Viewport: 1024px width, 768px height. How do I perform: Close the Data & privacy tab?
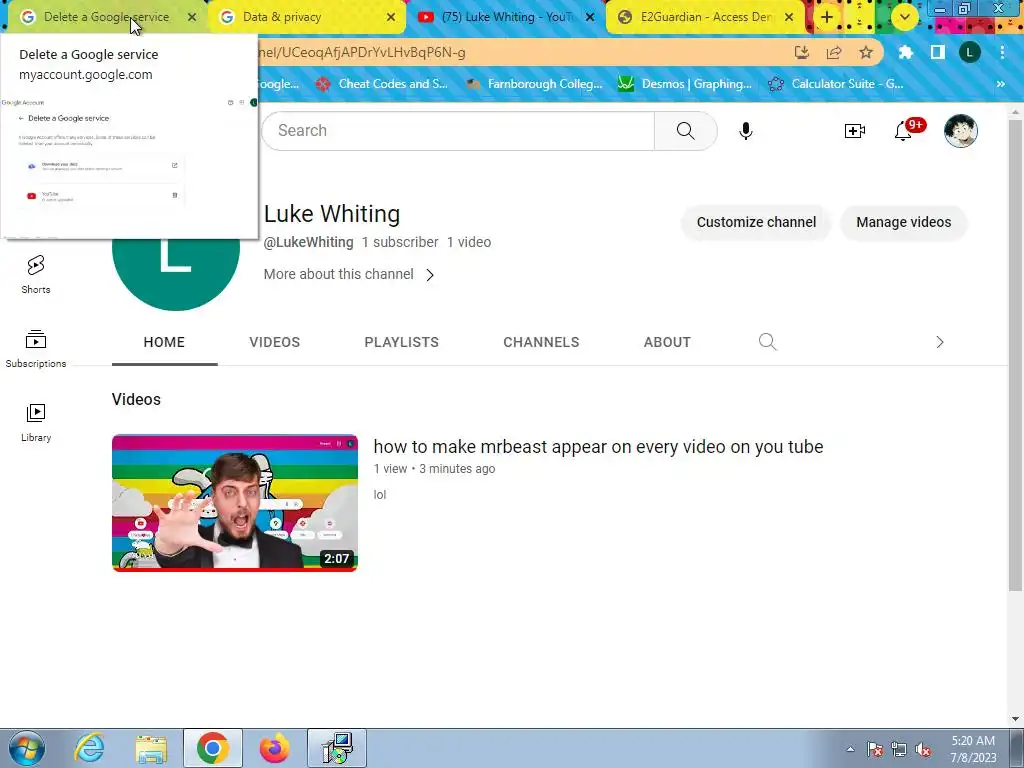391,17
